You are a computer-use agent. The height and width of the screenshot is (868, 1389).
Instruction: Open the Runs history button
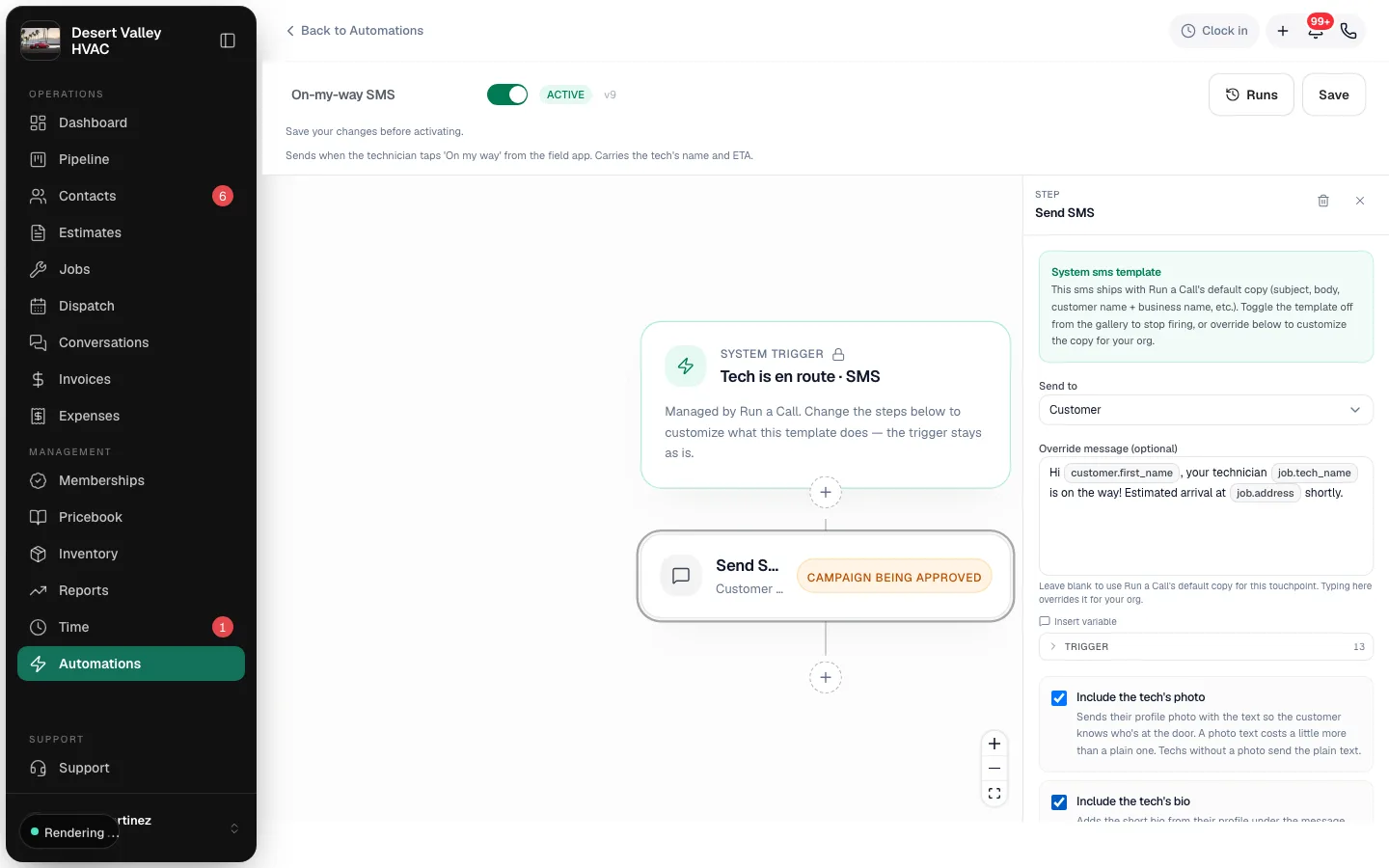click(1251, 95)
